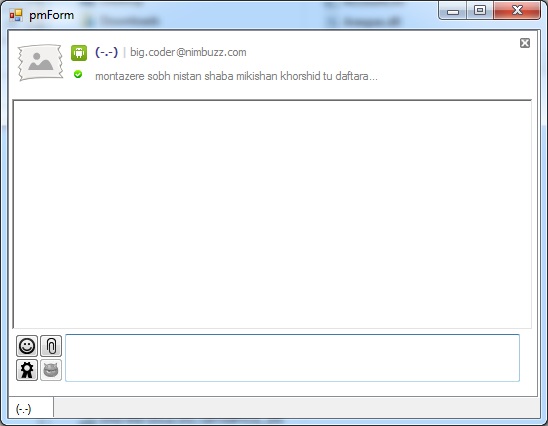The image size is (548, 426).
Task: Click the big.coder@nimbuzz.com address
Action: coord(188,52)
